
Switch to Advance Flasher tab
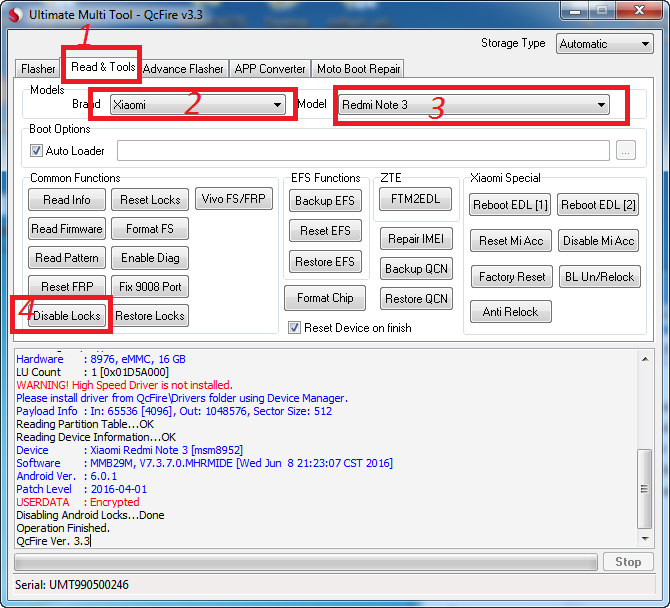click(183, 69)
